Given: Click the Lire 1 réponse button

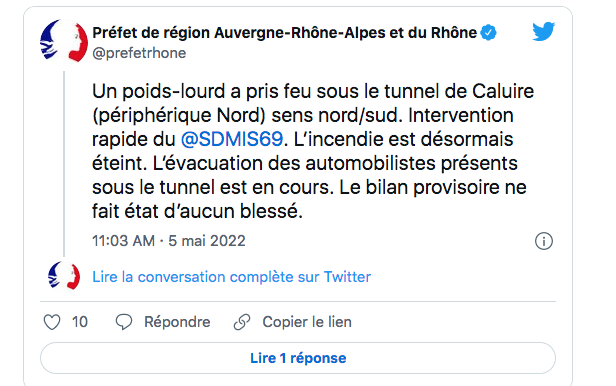Looking at the screenshot, I should [298, 358].
